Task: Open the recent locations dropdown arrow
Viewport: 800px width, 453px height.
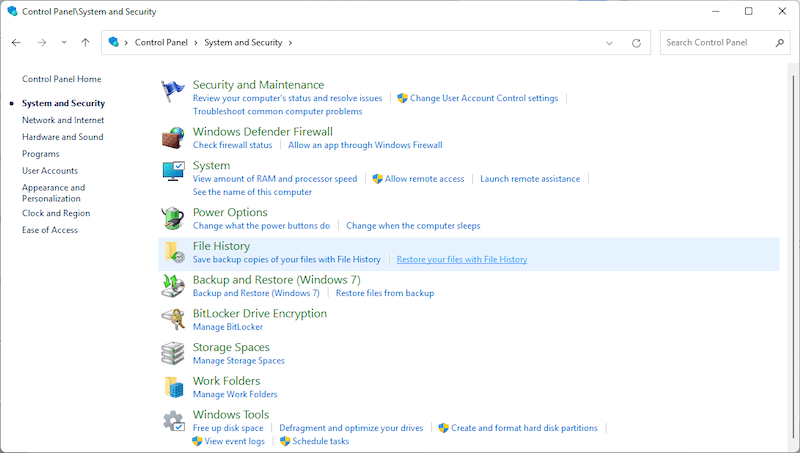Action: tap(64, 43)
